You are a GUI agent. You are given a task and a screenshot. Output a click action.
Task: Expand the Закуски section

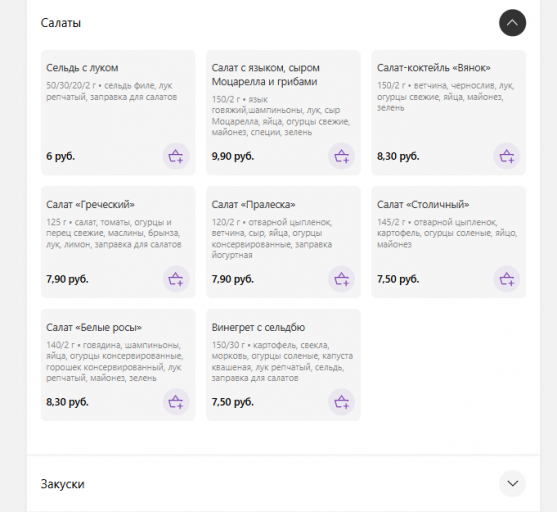[x=512, y=484]
